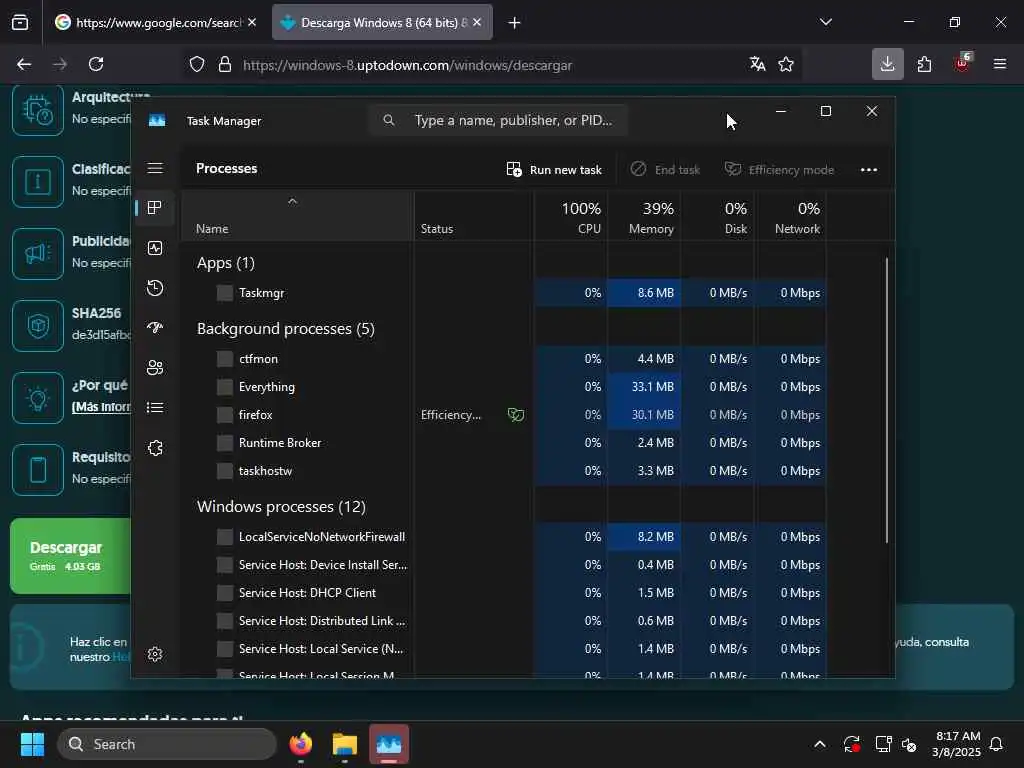1024x768 pixels.
Task: Open Startup apps sidebar icon
Action: click(155, 327)
